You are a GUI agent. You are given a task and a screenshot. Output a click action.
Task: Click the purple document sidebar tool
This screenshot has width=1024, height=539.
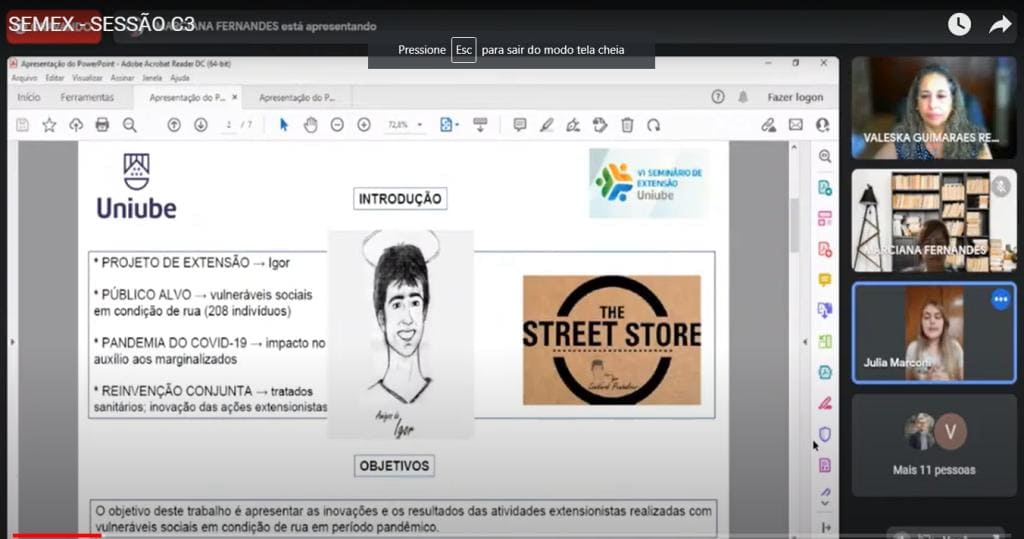point(825,465)
